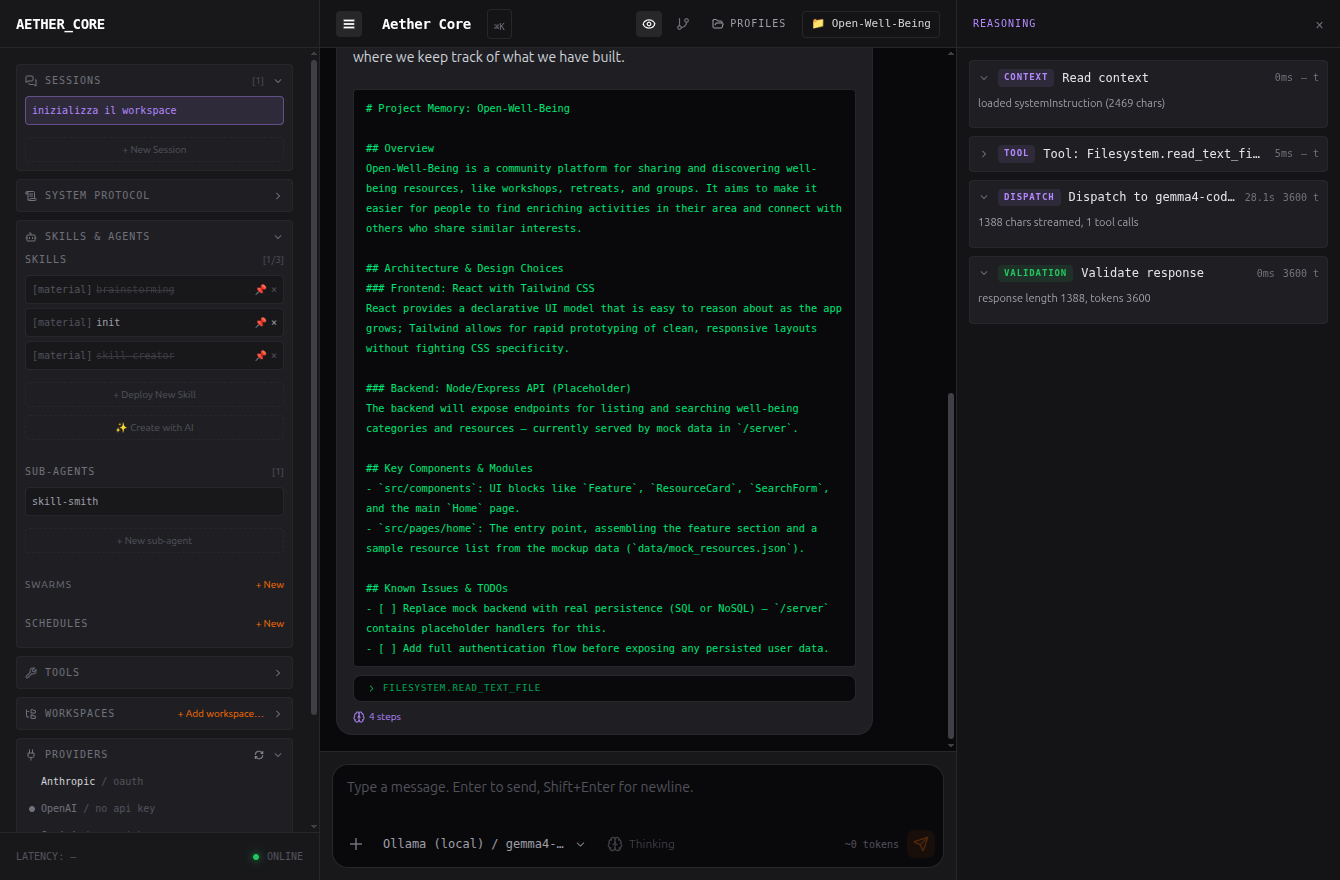Close the Reasoning panel
This screenshot has height=880, width=1340.
click(1319, 24)
